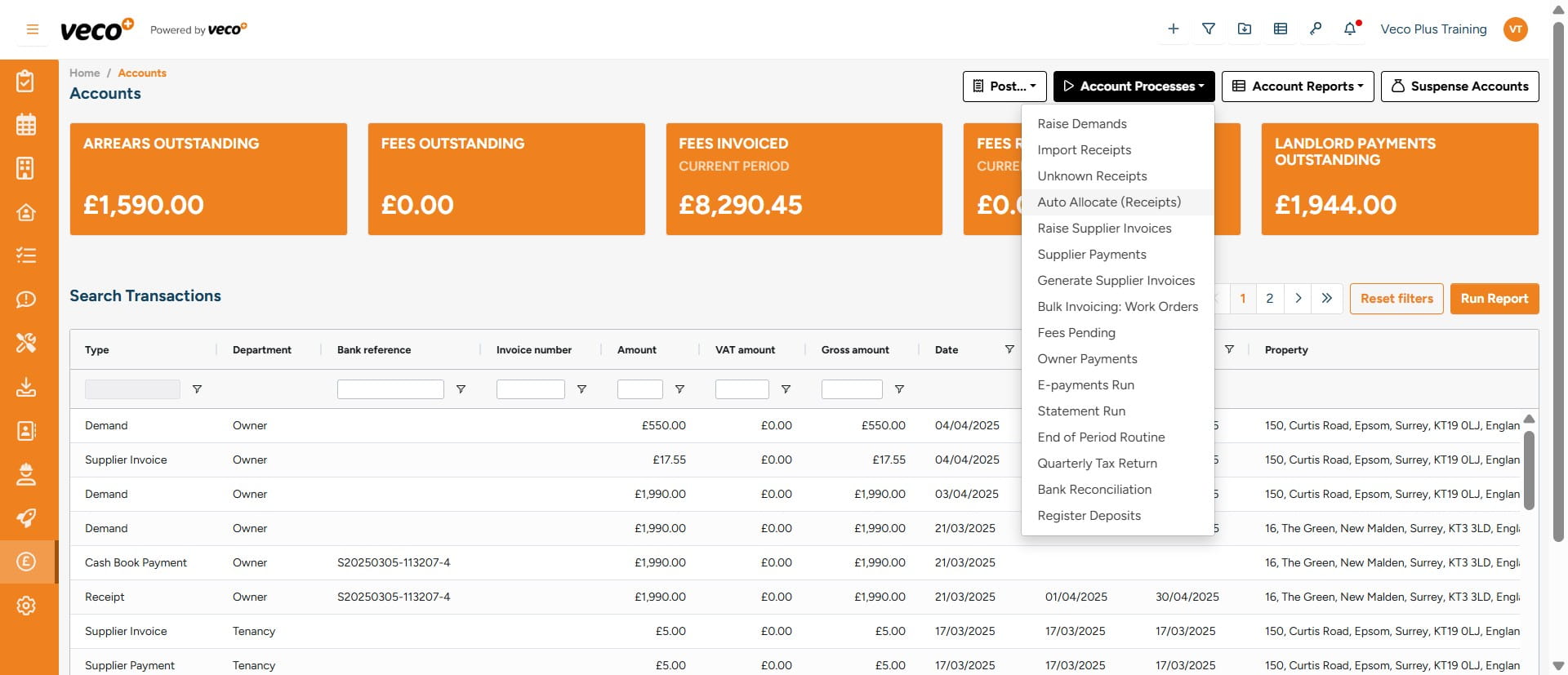Click the Reset filters button
Screen dimensions: 1568x675
click(1396, 299)
